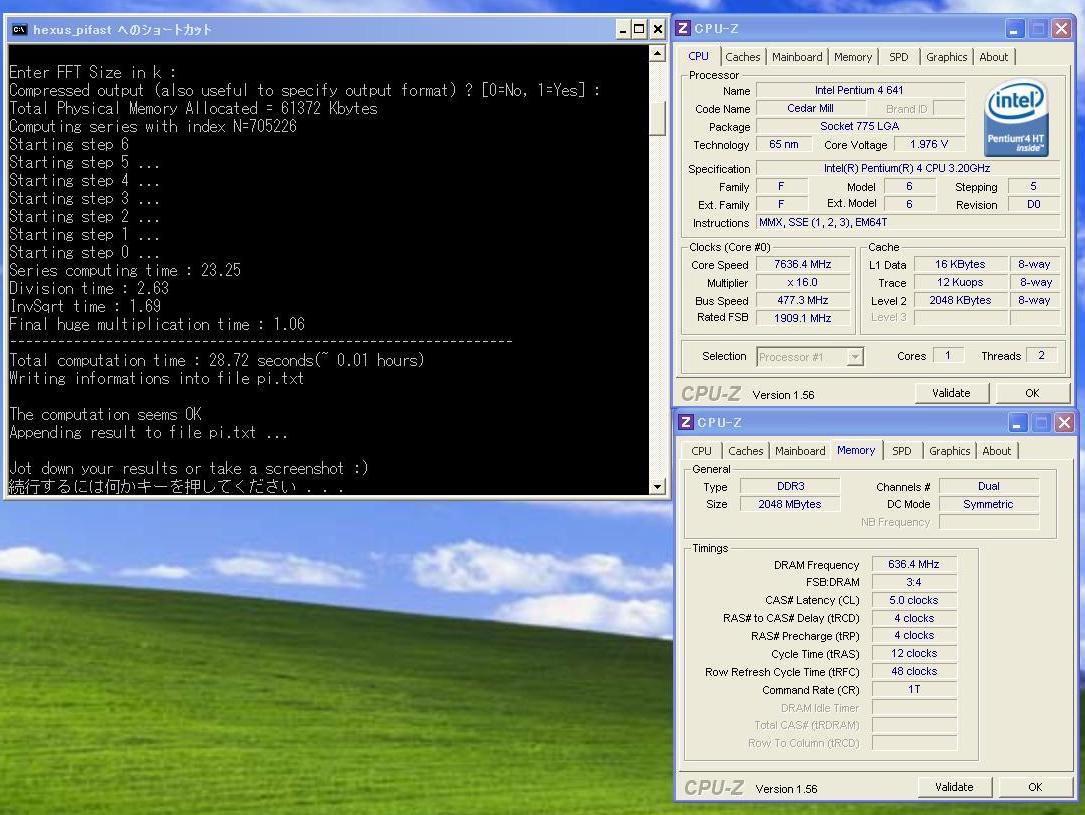1085x815 pixels.
Task: Click the Core Voltage value 1.976 V
Action: click(x=929, y=145)
